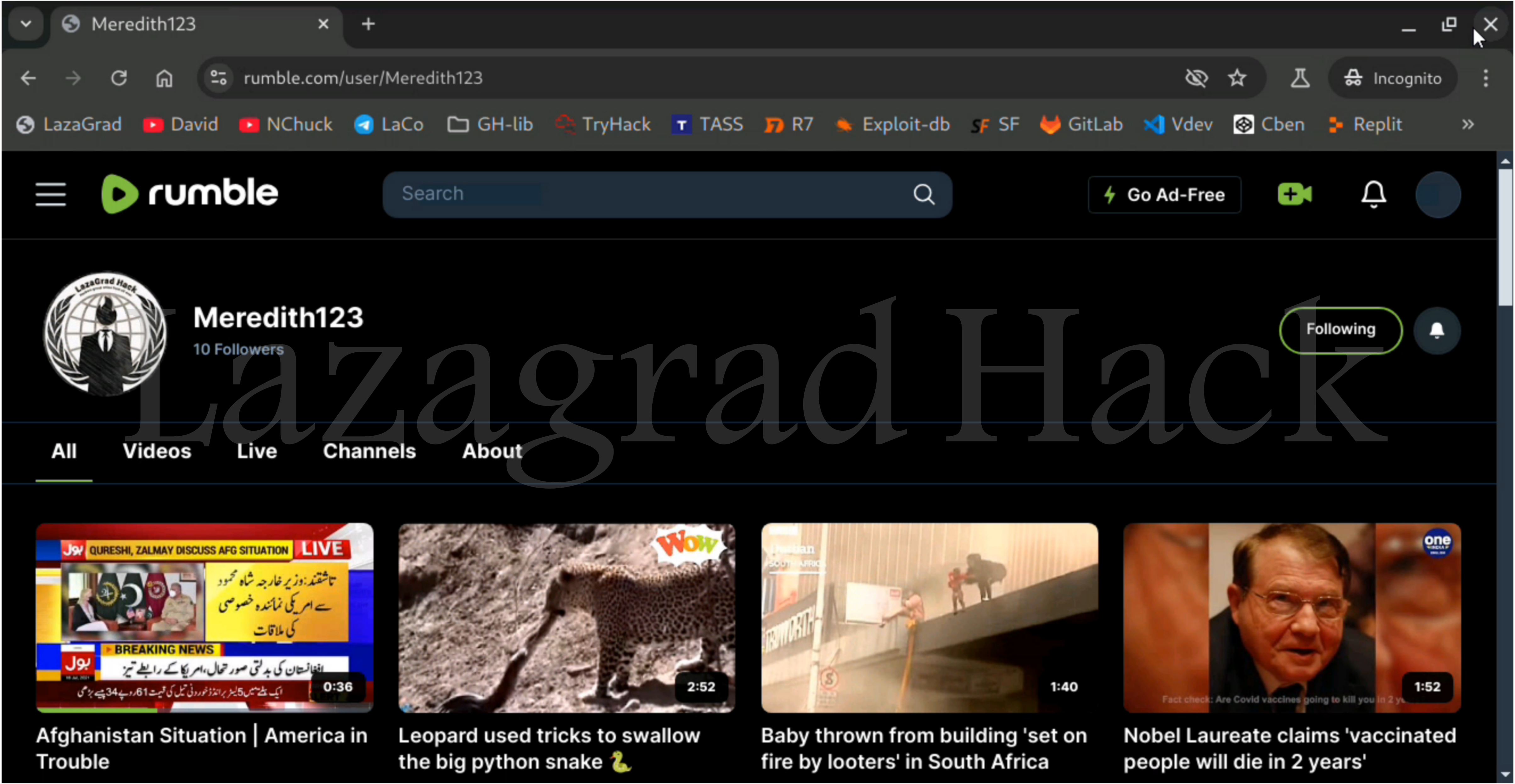Open the browser home page
The height and width of the screenshot is (784, 1515).
coord(164,78)
